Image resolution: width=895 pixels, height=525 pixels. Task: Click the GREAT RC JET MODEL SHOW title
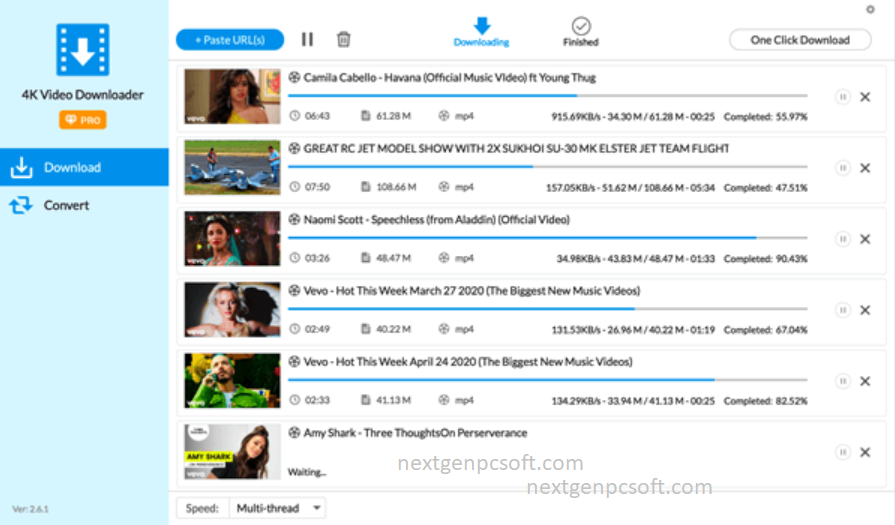click(517, 148)
